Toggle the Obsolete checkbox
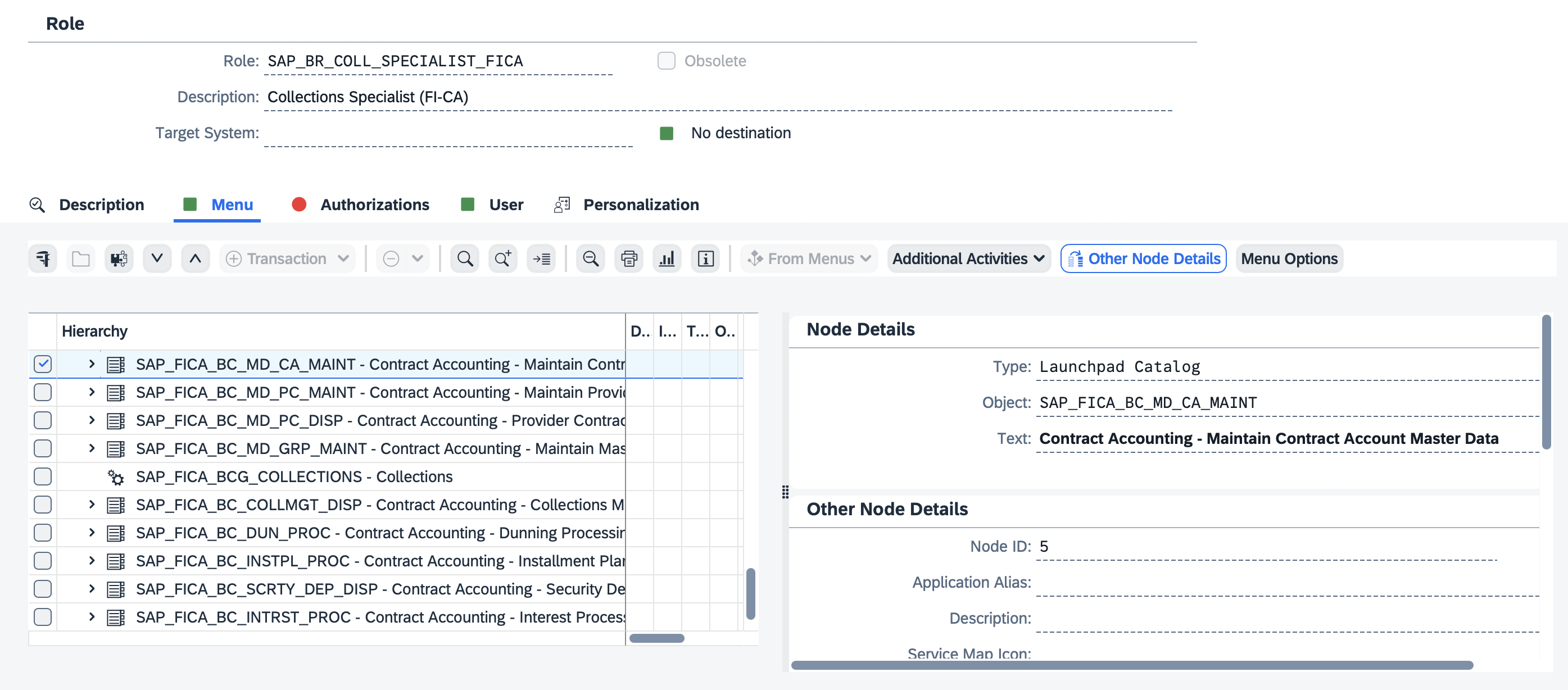Viewport: 1568px width, 690px height. [x=667, y=61]
